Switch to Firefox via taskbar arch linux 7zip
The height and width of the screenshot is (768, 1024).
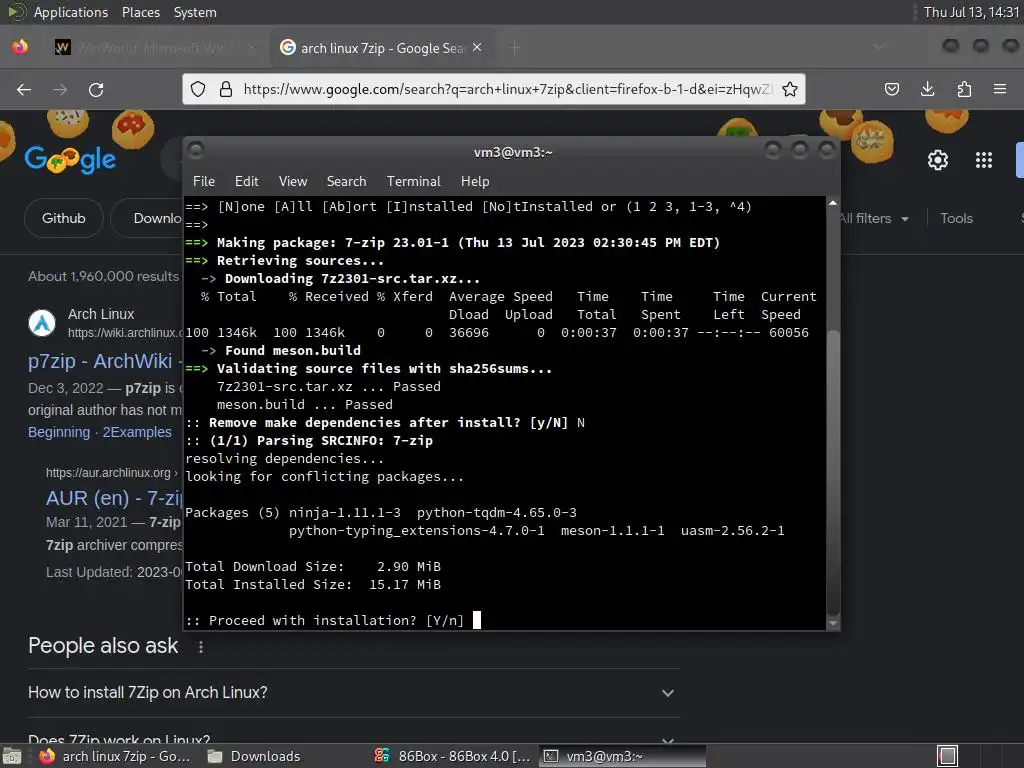[x=116, y=756]
